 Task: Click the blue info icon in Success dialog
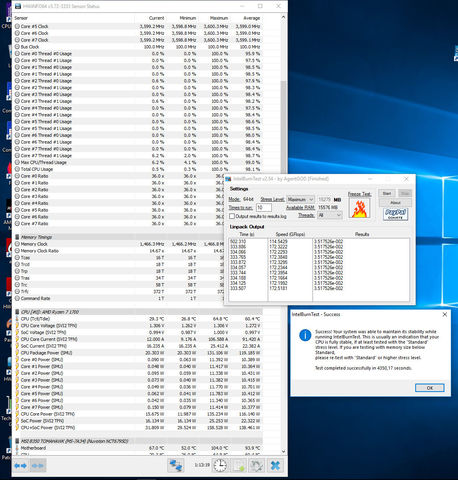point(305,335)
